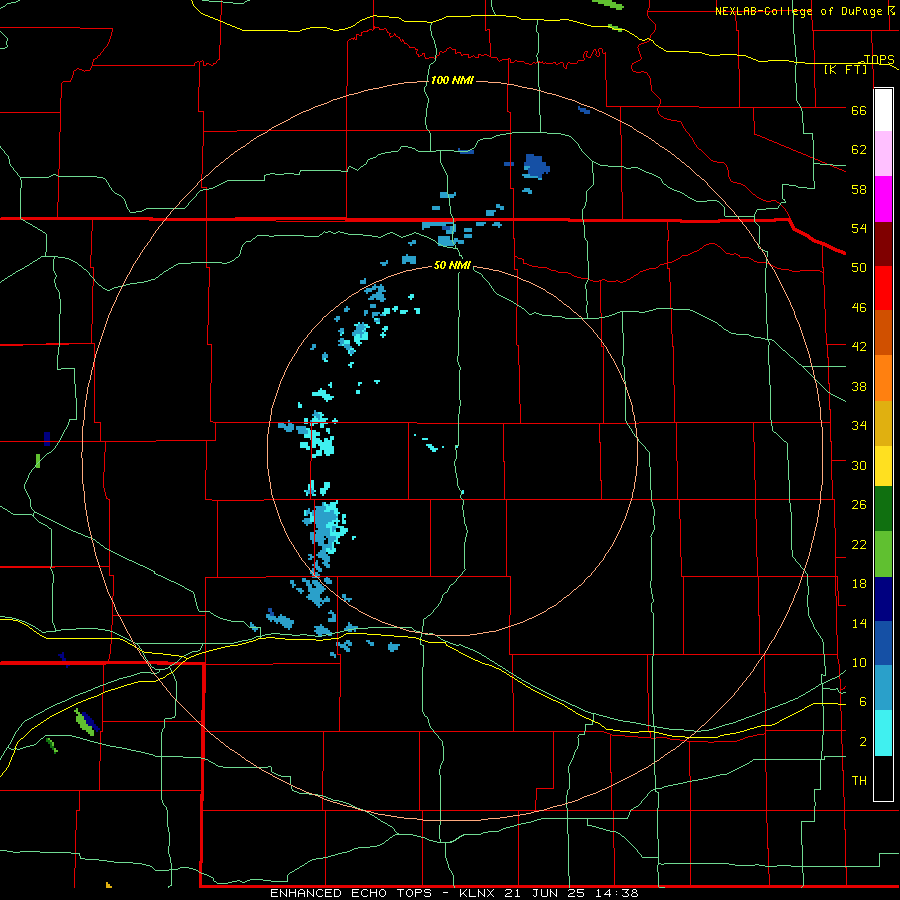Screen dimensions: 900x900
Task: Click the 18 value on the legend
Action: tap(859, 584)
